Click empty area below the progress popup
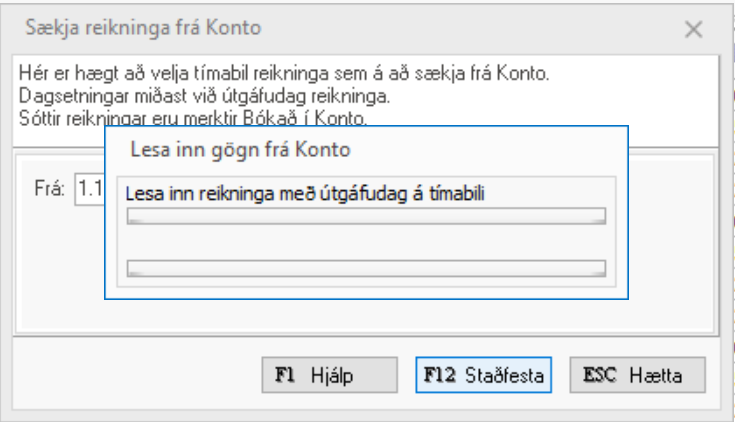735x422 pixels. (367, 318)
